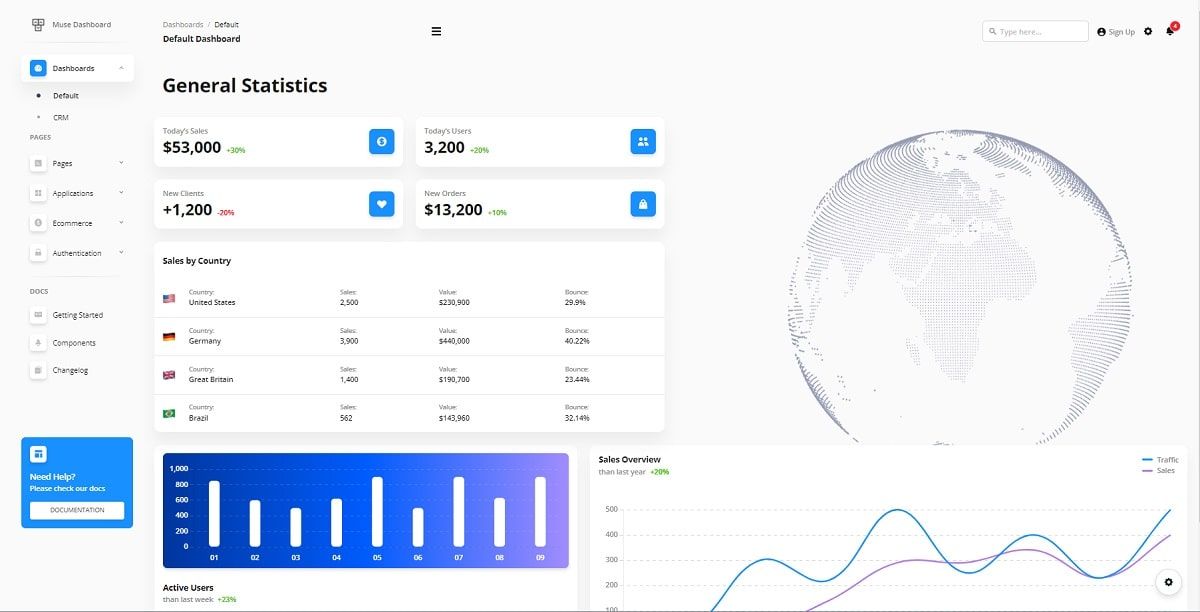1200x612 pixels.
Task: Click the Authentication lock icon
Action: (37, 252)
